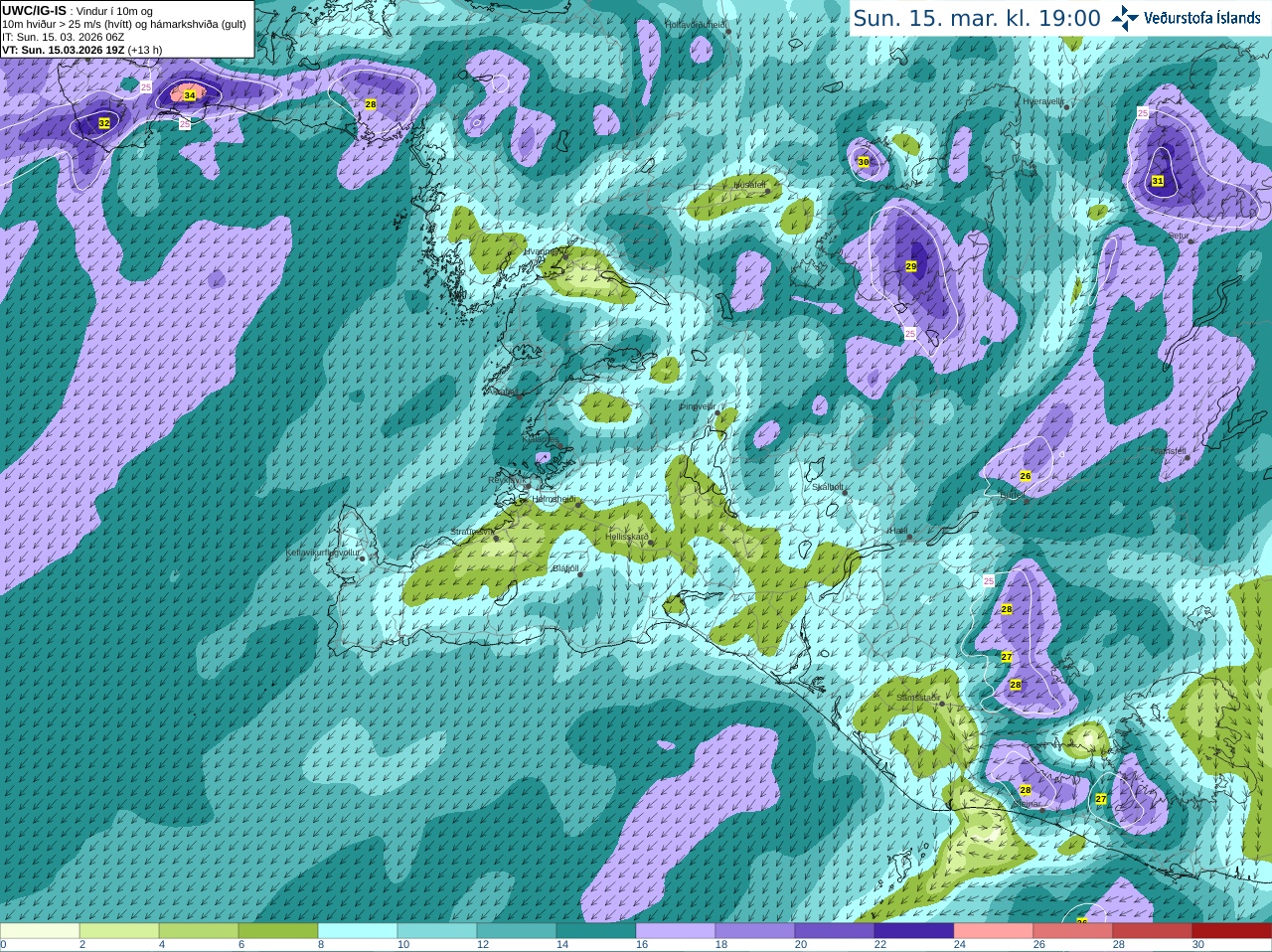The width and height of the screenshot is (1272, 952).
Task: Click the Keflavíkurflugvöllur station label
Action: (x=323, y=553)
